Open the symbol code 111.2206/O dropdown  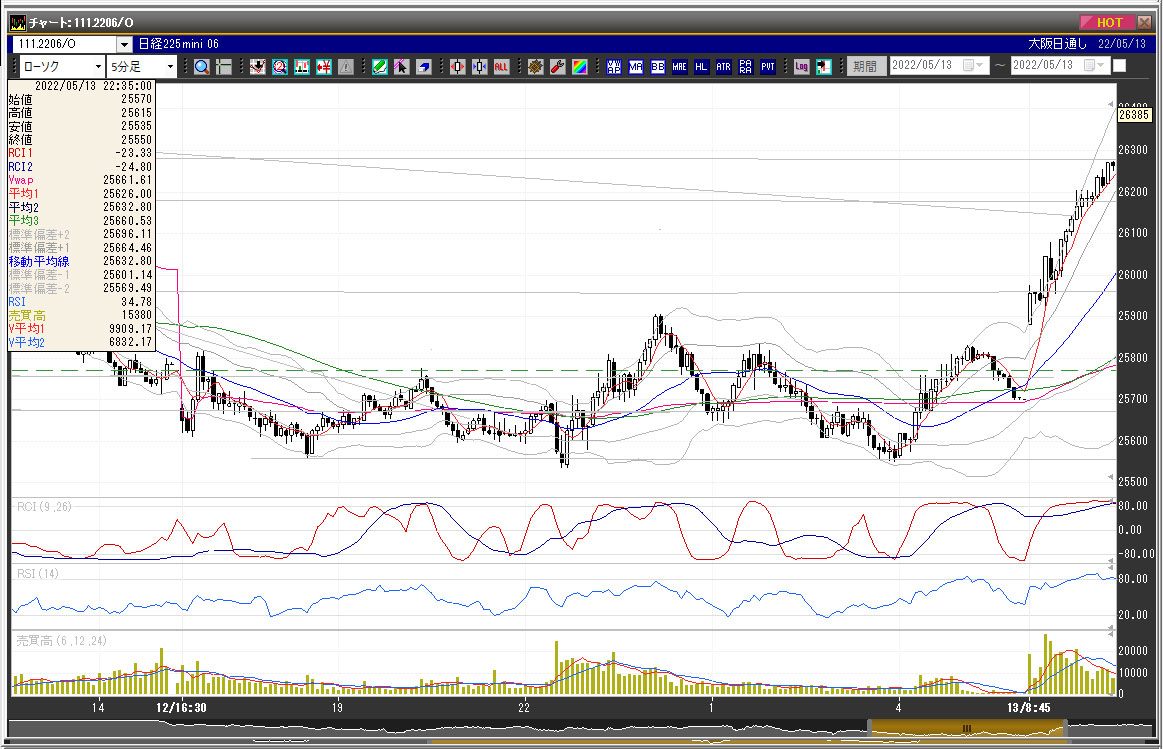[x=124, y=44]
